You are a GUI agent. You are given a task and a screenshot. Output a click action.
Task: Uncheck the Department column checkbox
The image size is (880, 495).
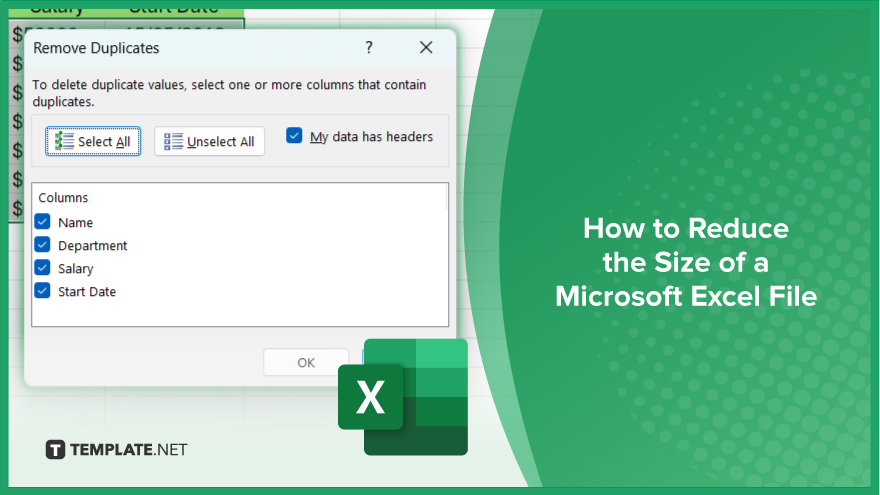coord(43,245)
